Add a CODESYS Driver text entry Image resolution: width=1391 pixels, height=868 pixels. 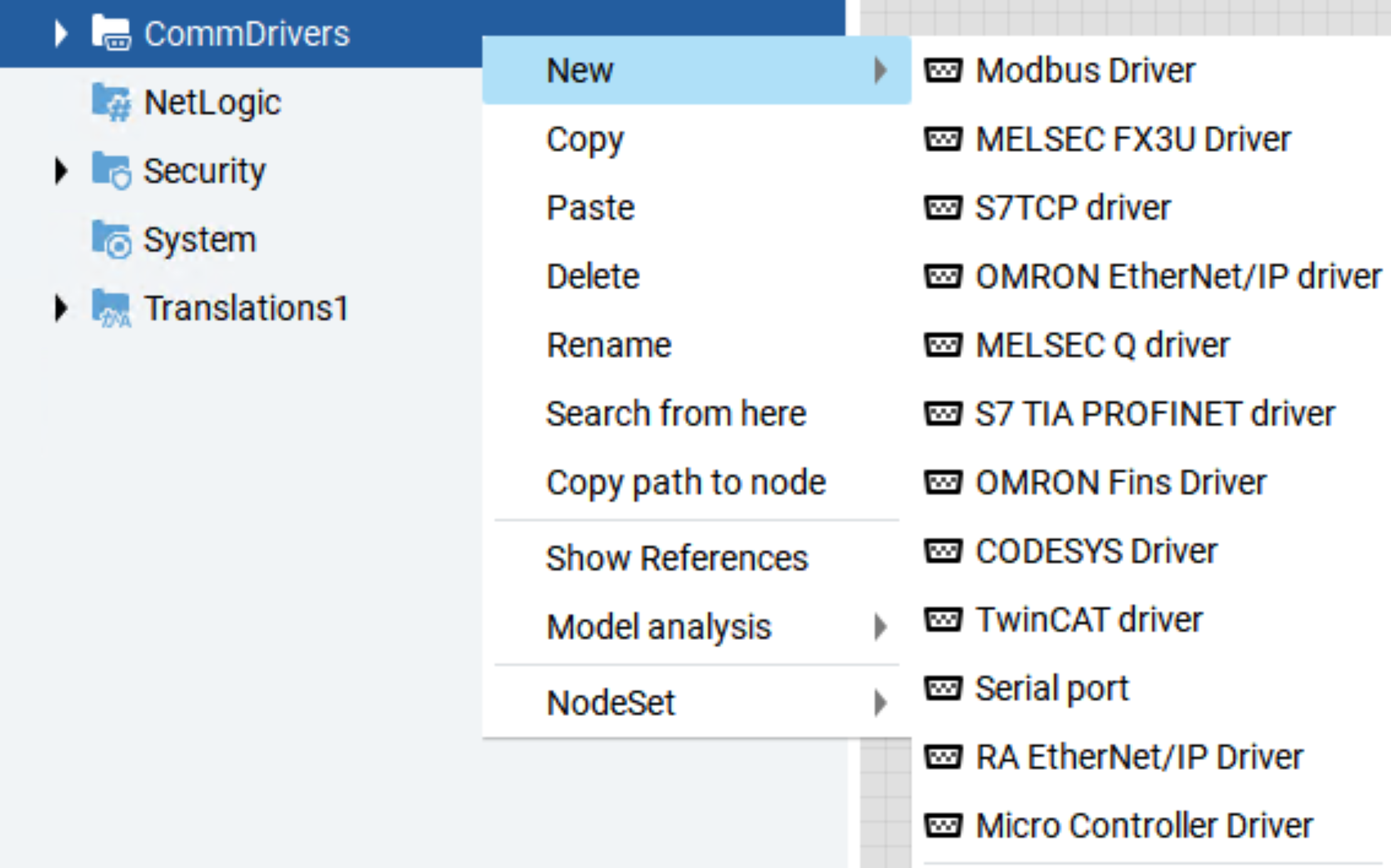click(x=1097, y=551)
